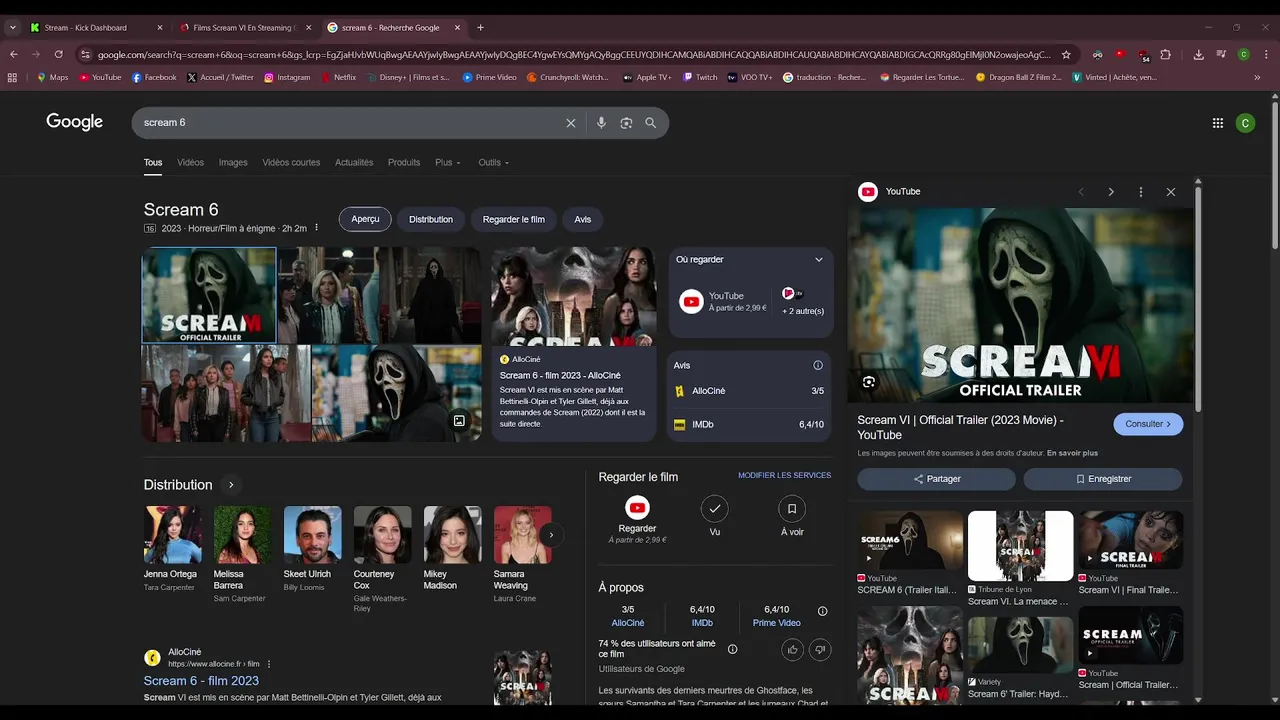
Task: Click info icon beside 74 % statistic
Action: click(x=732, y=649)
